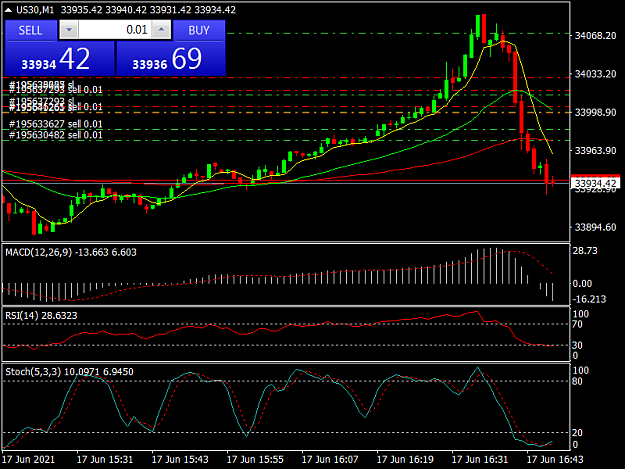Click the 34068.20 price axis label
Image resolution: width=625 pixels, height=469 pixels.
point(596,36)
